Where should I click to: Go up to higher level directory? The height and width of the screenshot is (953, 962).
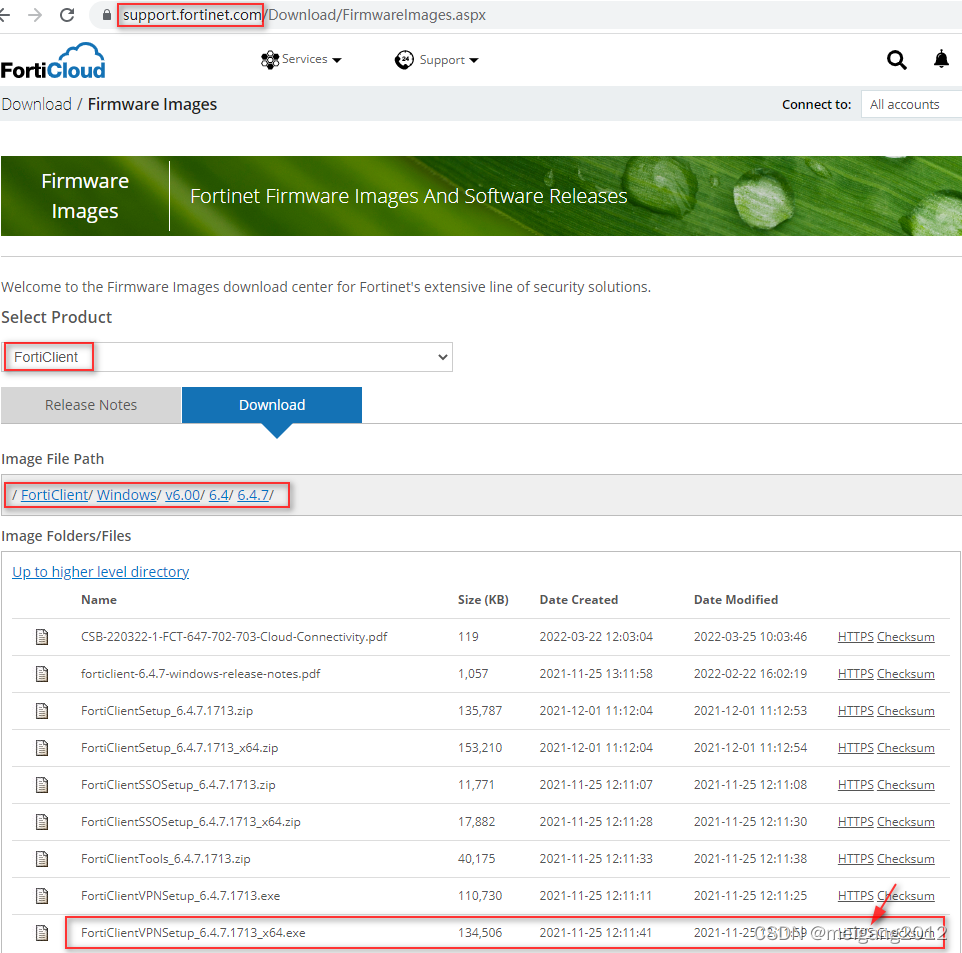point(101,572)
